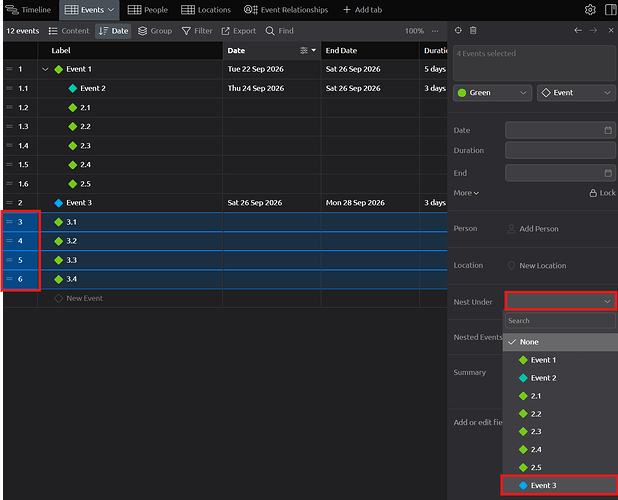This screenshot has height=500, width=618.
Task: Click the Duration input field
Action: pyautogui.click(x=560, y=151)
